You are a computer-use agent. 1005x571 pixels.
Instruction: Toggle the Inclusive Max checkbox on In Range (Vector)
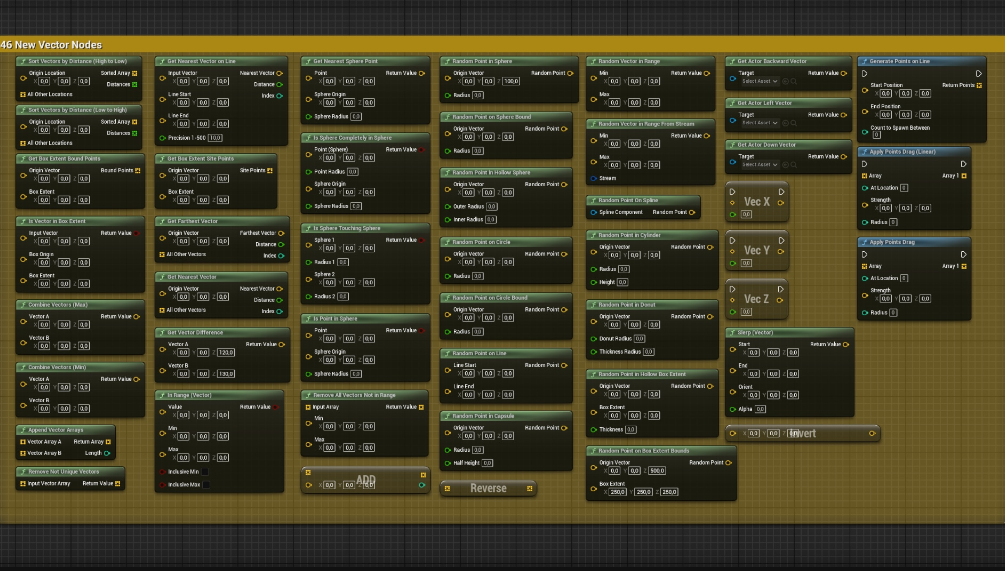(x=206, y=484)
